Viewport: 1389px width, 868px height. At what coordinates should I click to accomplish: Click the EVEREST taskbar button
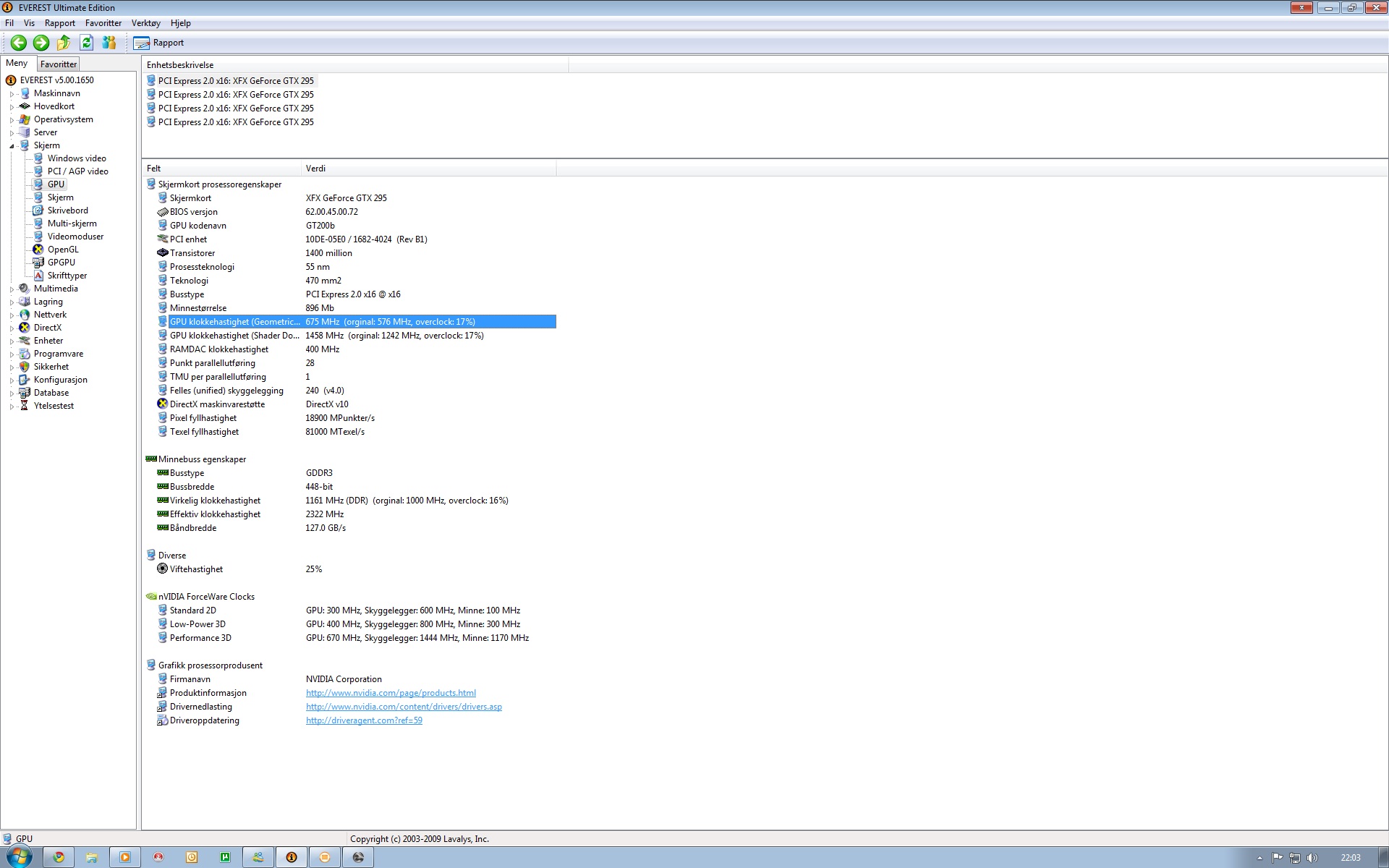pyautogui.click(x=292, y=858)
